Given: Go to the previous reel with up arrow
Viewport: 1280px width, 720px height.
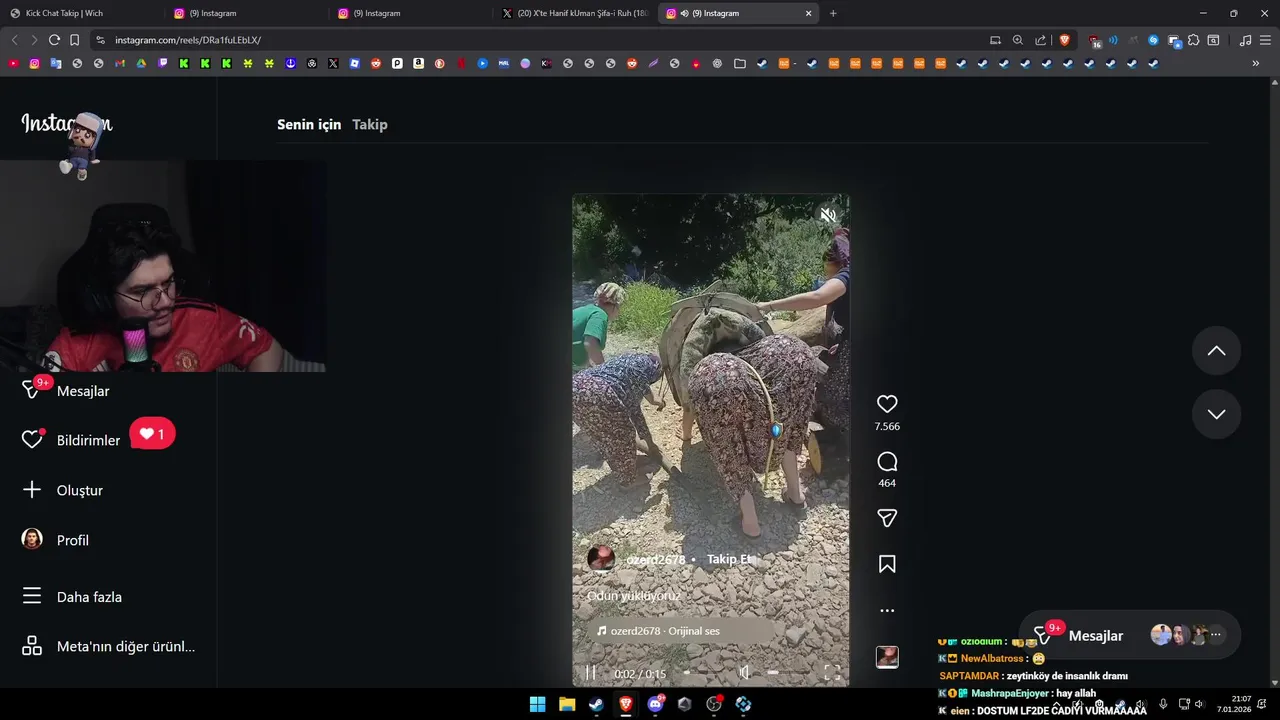Looking at the screenshot, I should 1216,351.
